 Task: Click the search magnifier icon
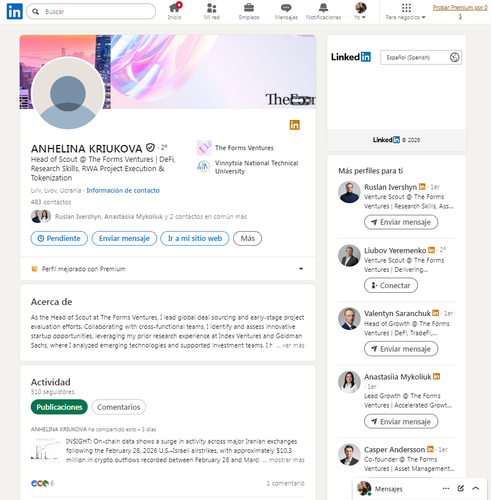pyautogui.click(x=35, y=12)
